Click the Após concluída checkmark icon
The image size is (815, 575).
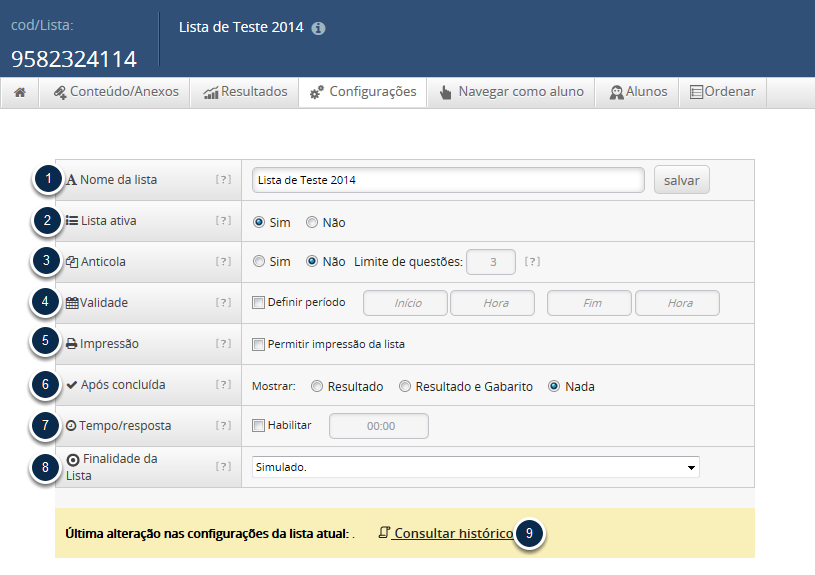(x=72, y=385)
